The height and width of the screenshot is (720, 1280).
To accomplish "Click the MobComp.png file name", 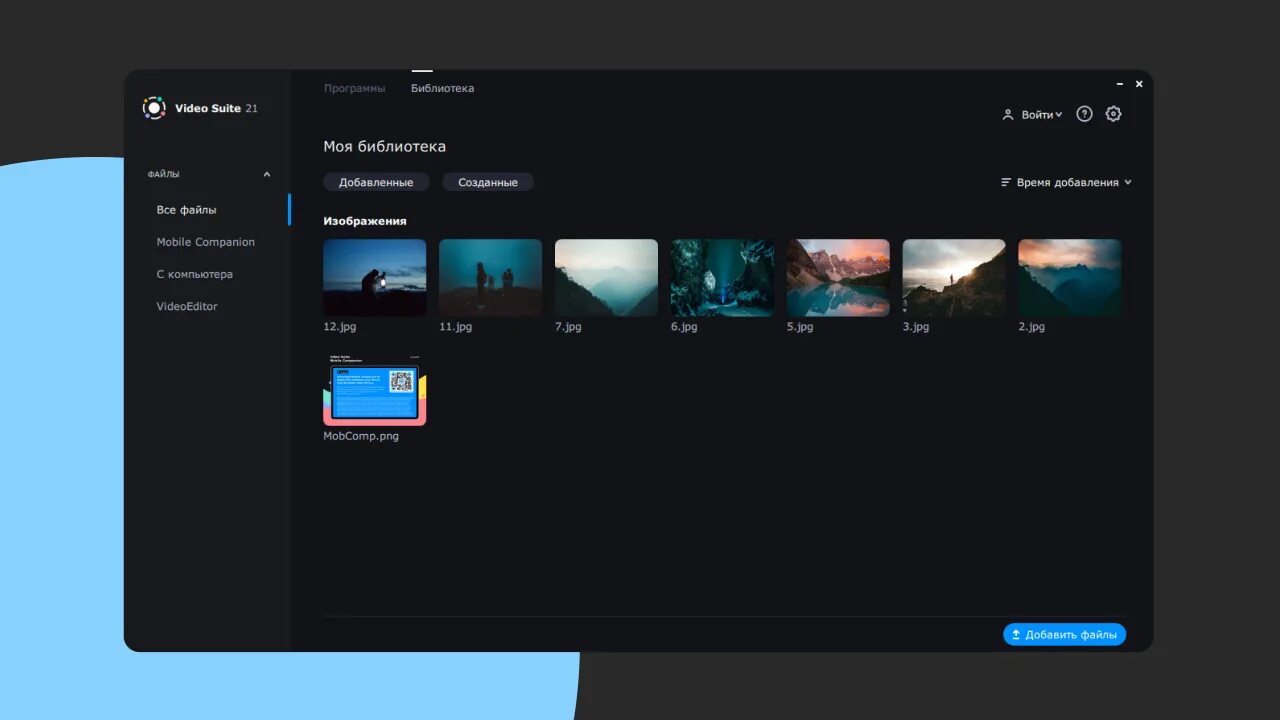I will pos(361,436).
